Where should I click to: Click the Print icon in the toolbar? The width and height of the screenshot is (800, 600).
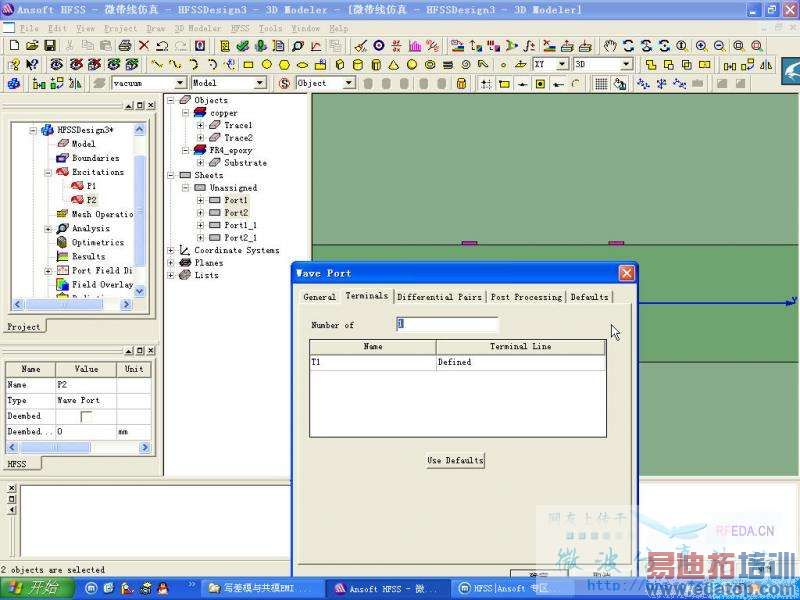125,46
